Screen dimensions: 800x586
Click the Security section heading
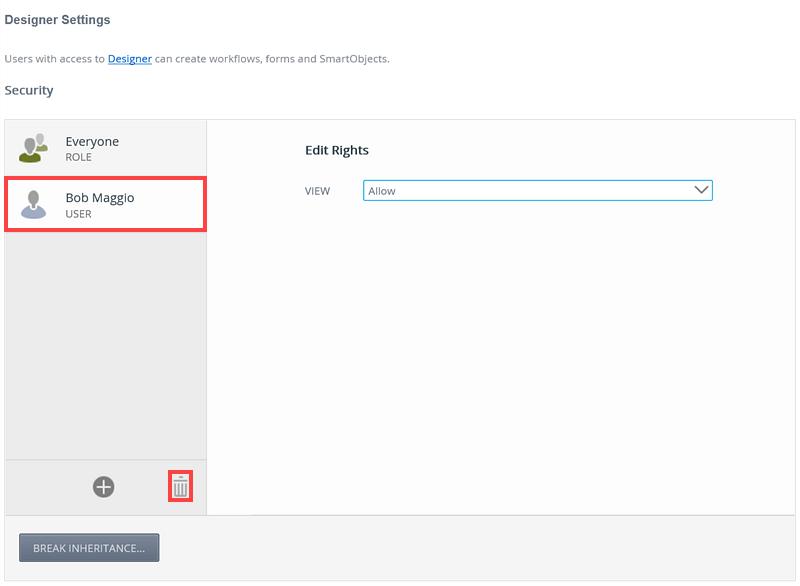coord(29,91)
